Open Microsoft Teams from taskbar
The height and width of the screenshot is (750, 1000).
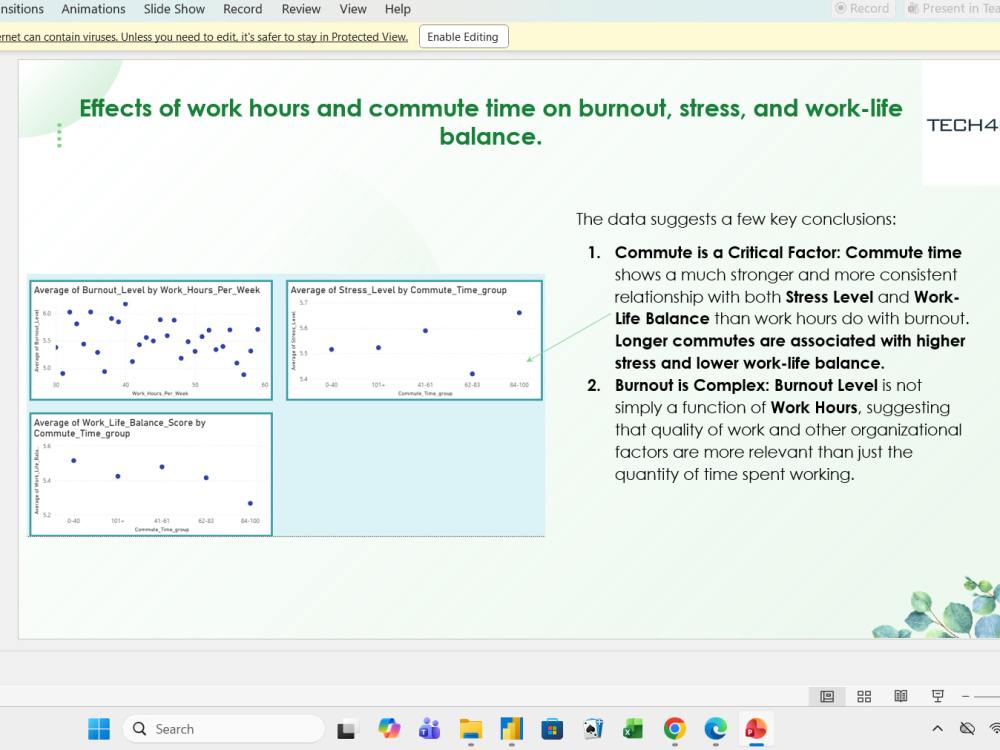pyautogui.click(x=429, y=728)
